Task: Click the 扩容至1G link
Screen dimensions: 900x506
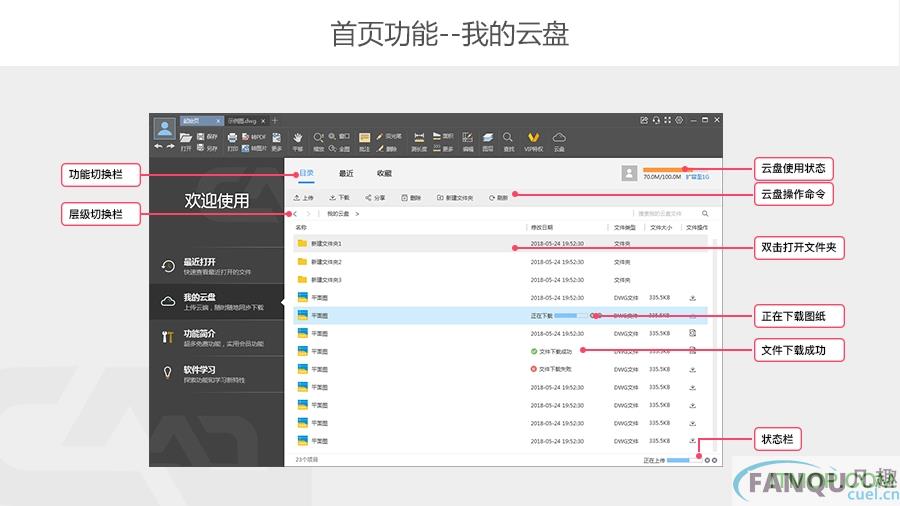Action: tap(697, 177)
